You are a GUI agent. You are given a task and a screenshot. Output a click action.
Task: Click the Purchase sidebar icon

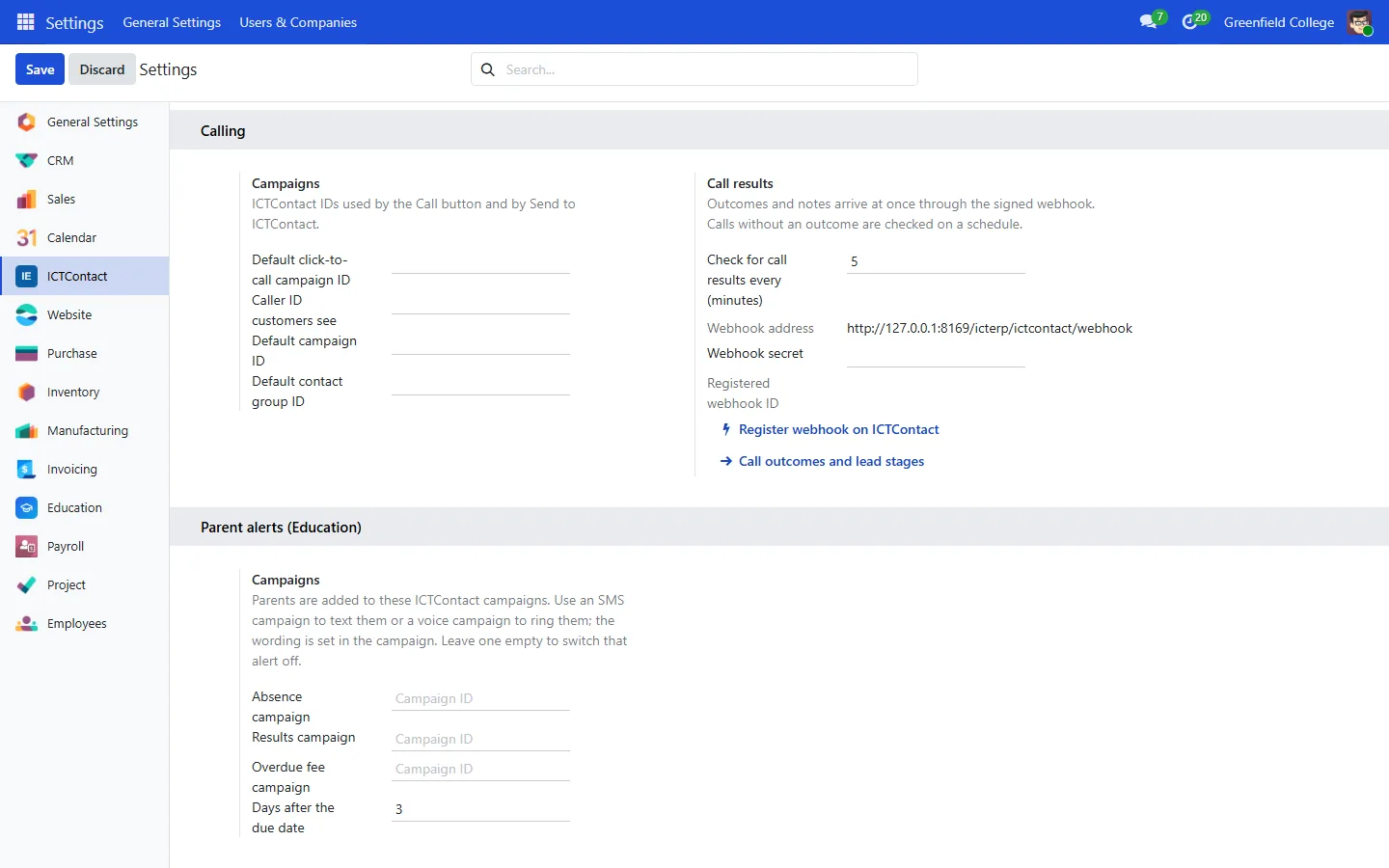point(27,353)
